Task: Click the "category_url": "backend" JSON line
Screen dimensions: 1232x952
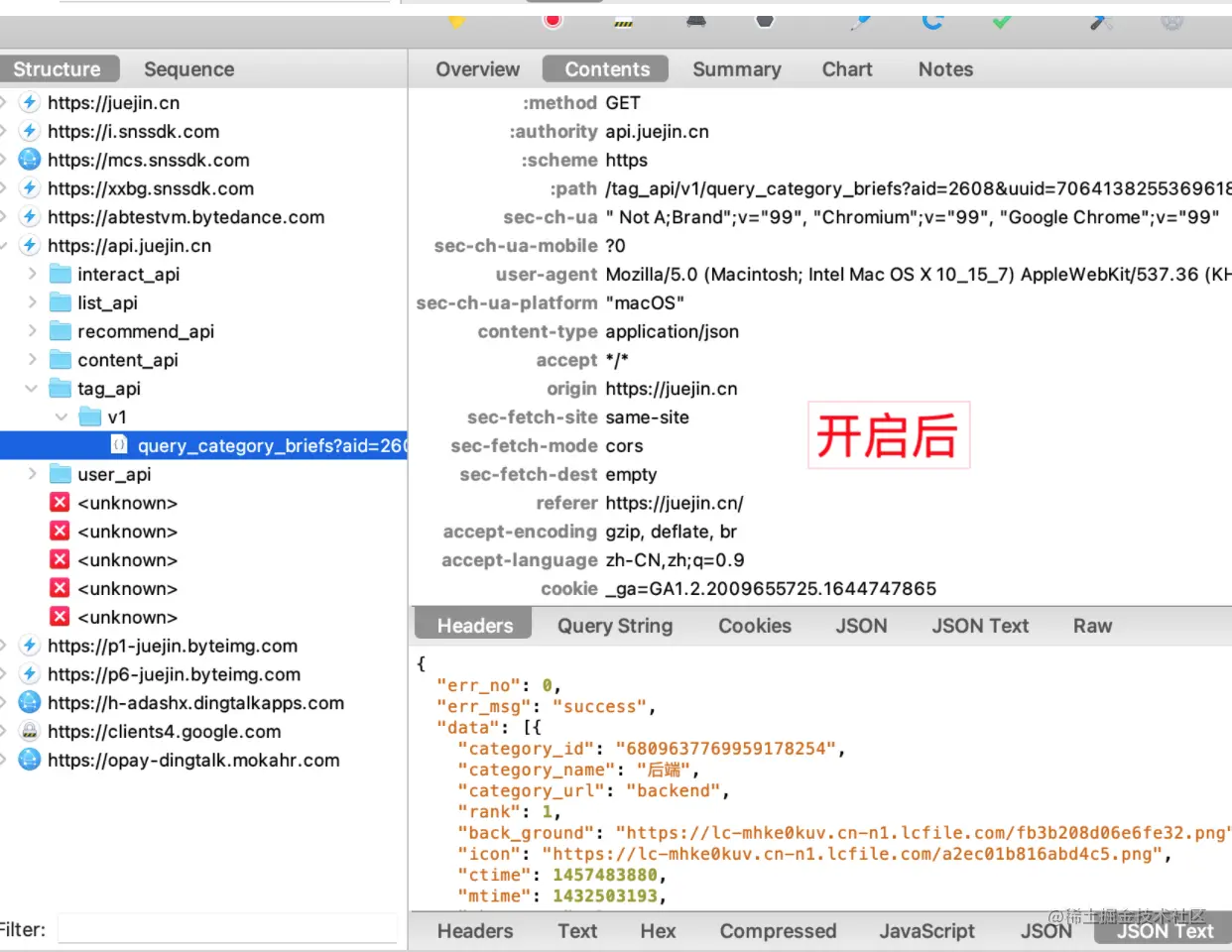Action: pyautogui.click(x=593, y=790)
